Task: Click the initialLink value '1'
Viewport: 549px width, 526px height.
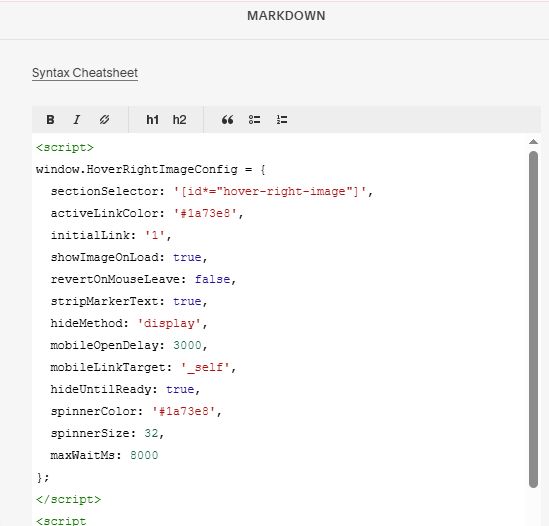Action: coord(155,235)
